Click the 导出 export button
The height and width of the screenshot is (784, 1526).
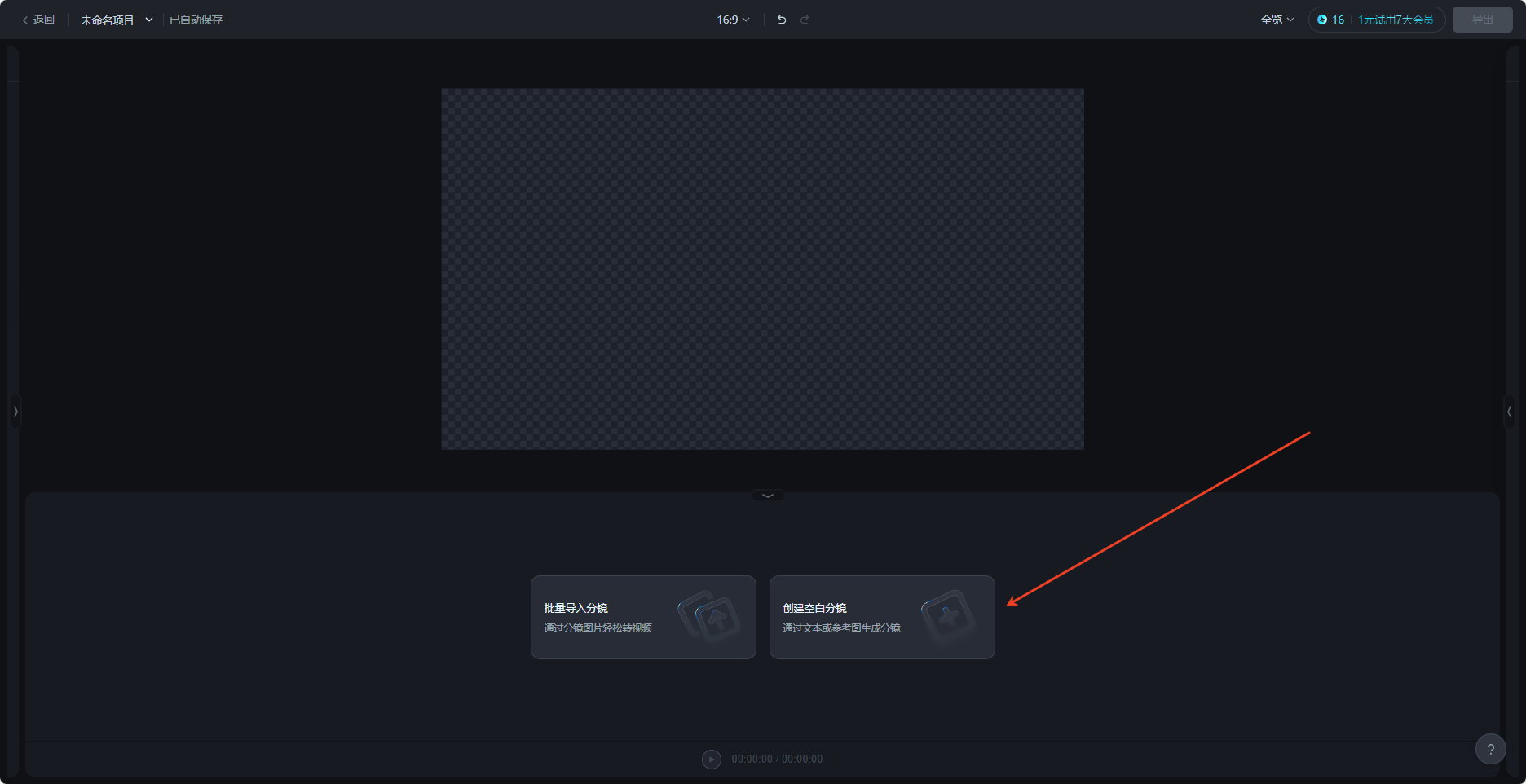1482,20
